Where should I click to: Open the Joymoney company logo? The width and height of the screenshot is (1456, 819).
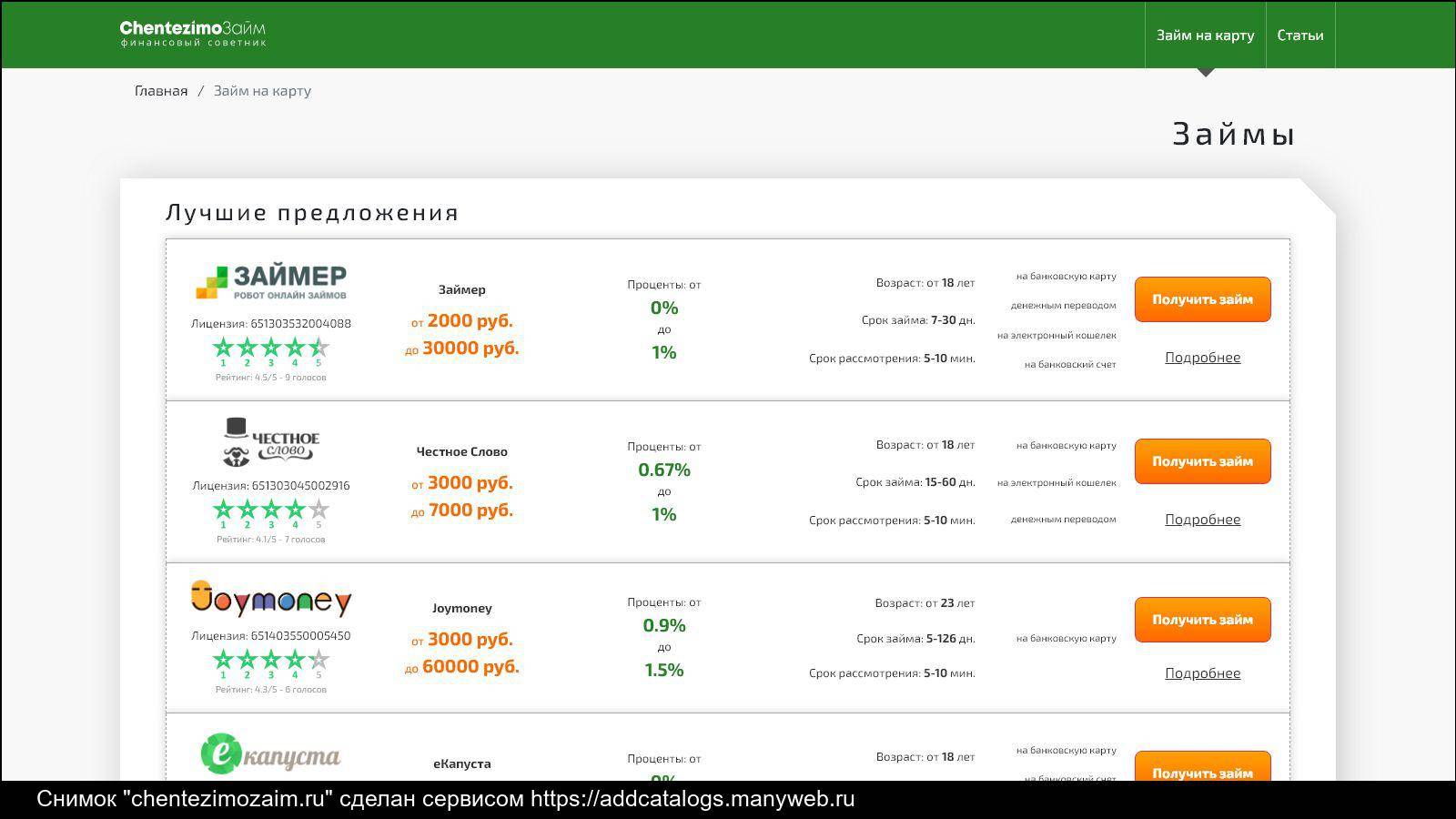(271, 598)
